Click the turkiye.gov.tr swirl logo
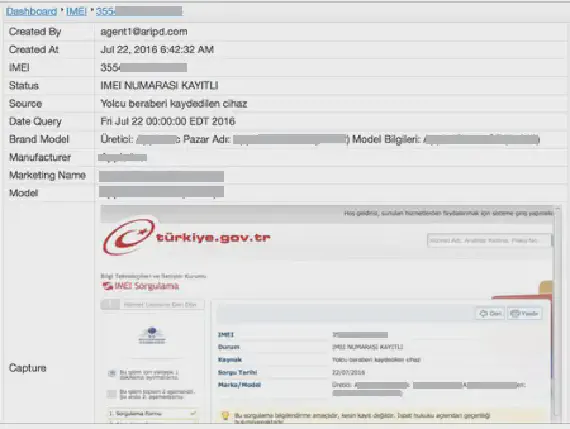The width and height of the screenshot is (570, 429). click(128, 237)
